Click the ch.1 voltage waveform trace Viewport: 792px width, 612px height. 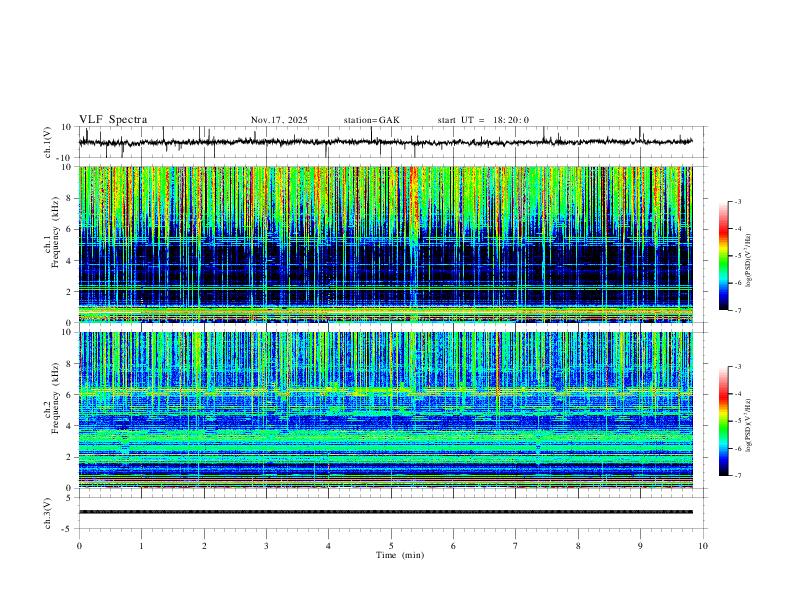(385, 142)
